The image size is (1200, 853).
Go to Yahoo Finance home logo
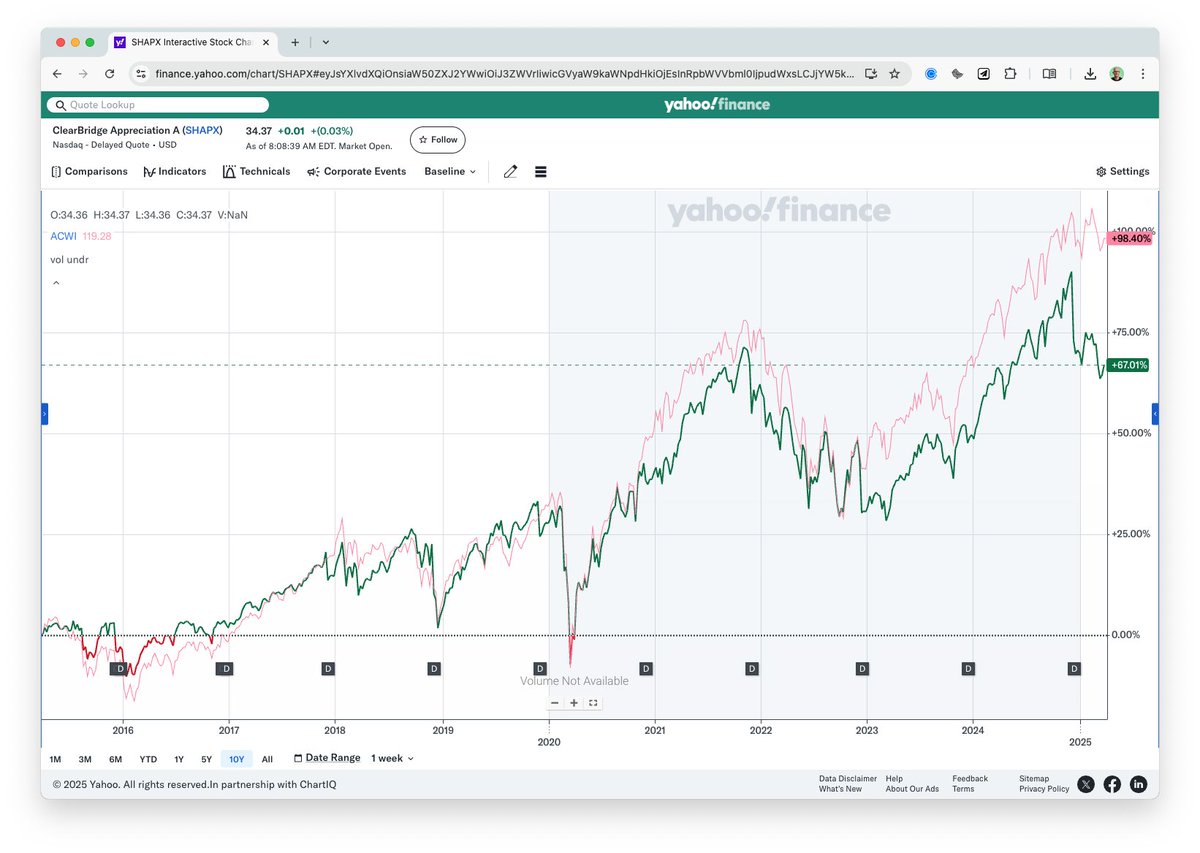click(x=717, y=105)
